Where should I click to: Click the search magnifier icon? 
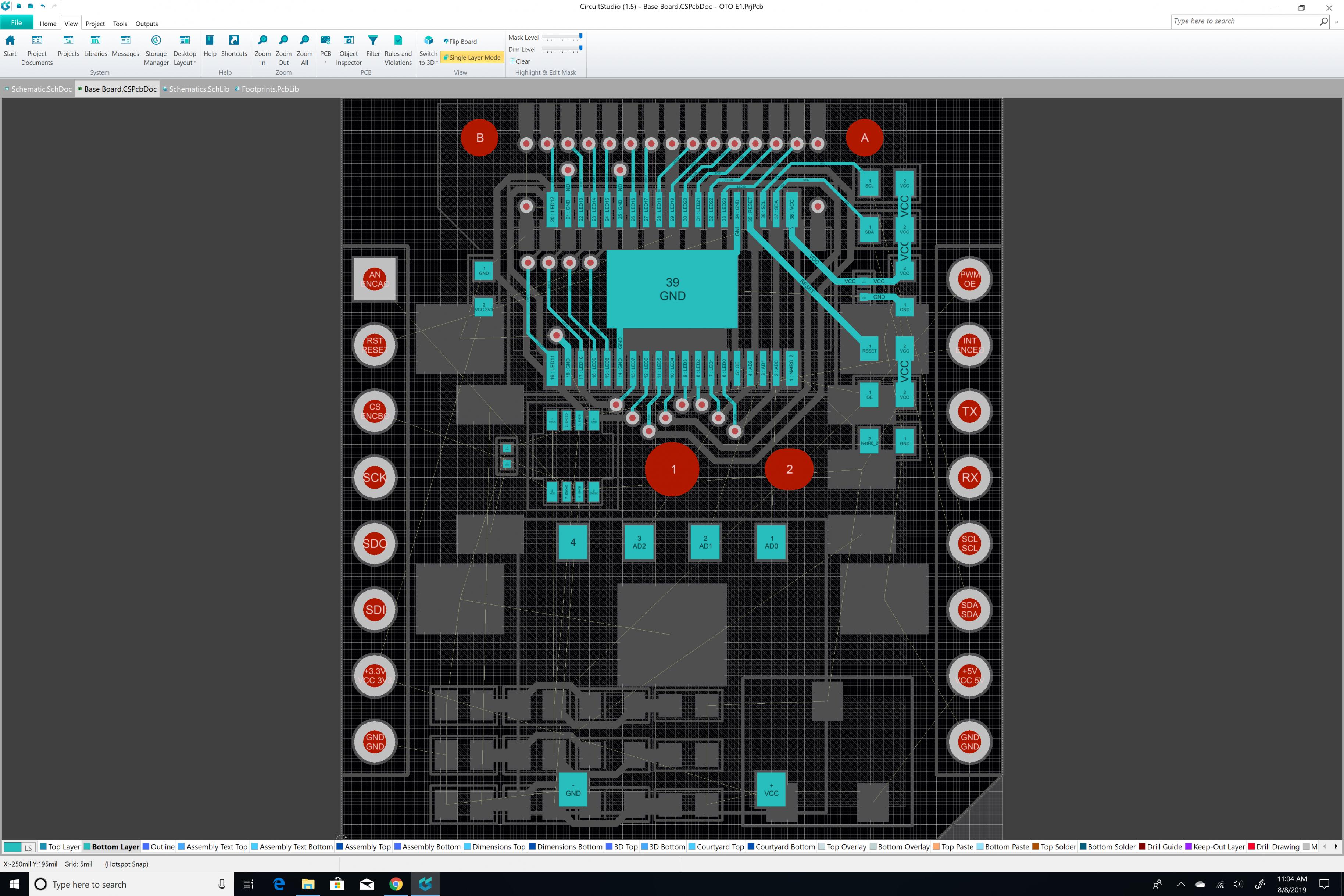coord(1323,21)
